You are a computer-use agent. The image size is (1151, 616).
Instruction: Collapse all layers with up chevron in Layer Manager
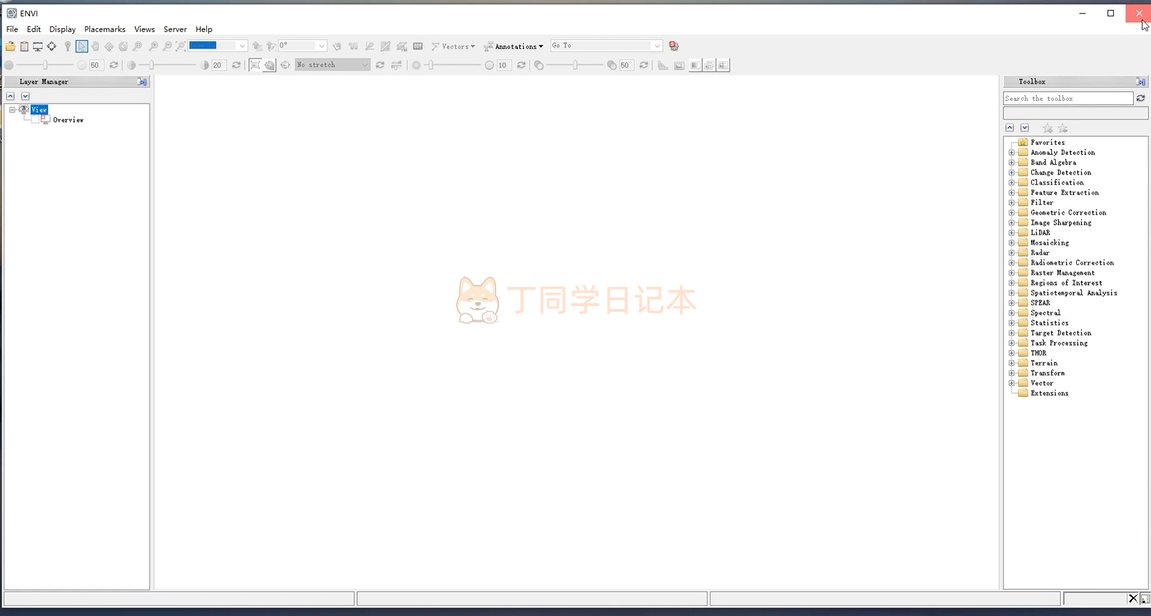(x=10, y=96)
